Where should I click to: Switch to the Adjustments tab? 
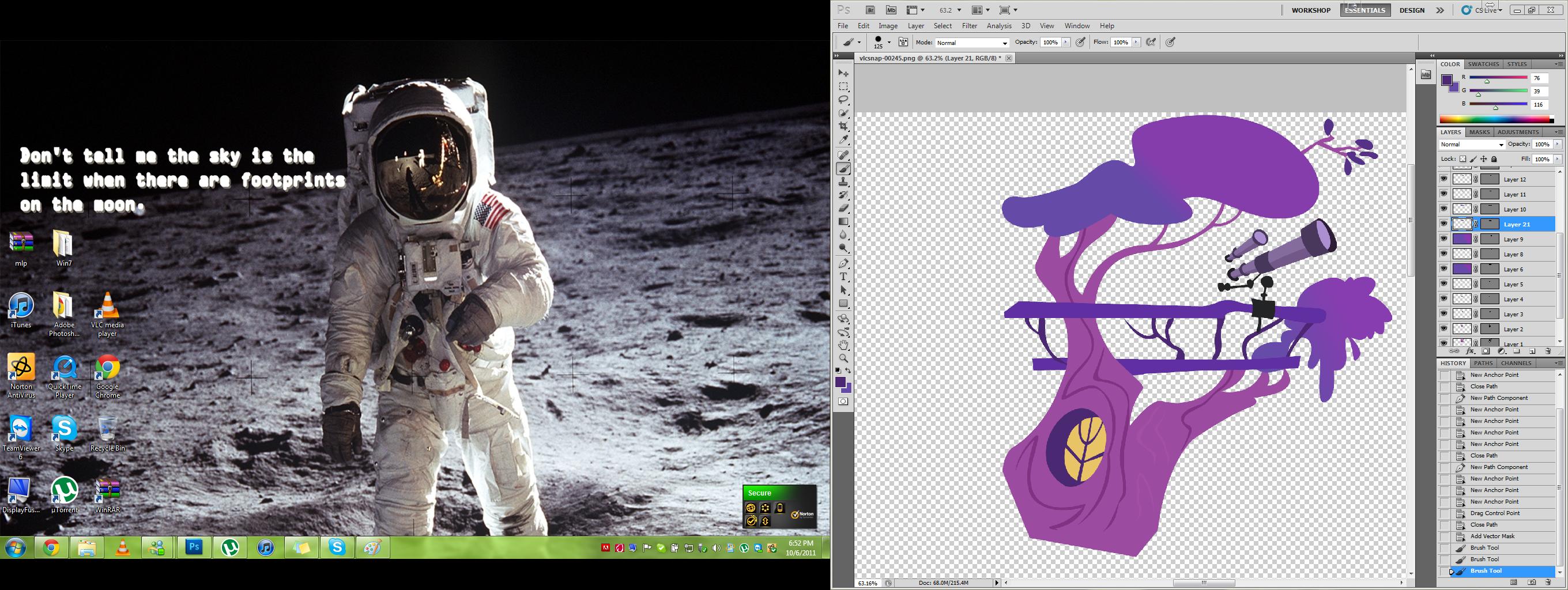(1518, 132)
